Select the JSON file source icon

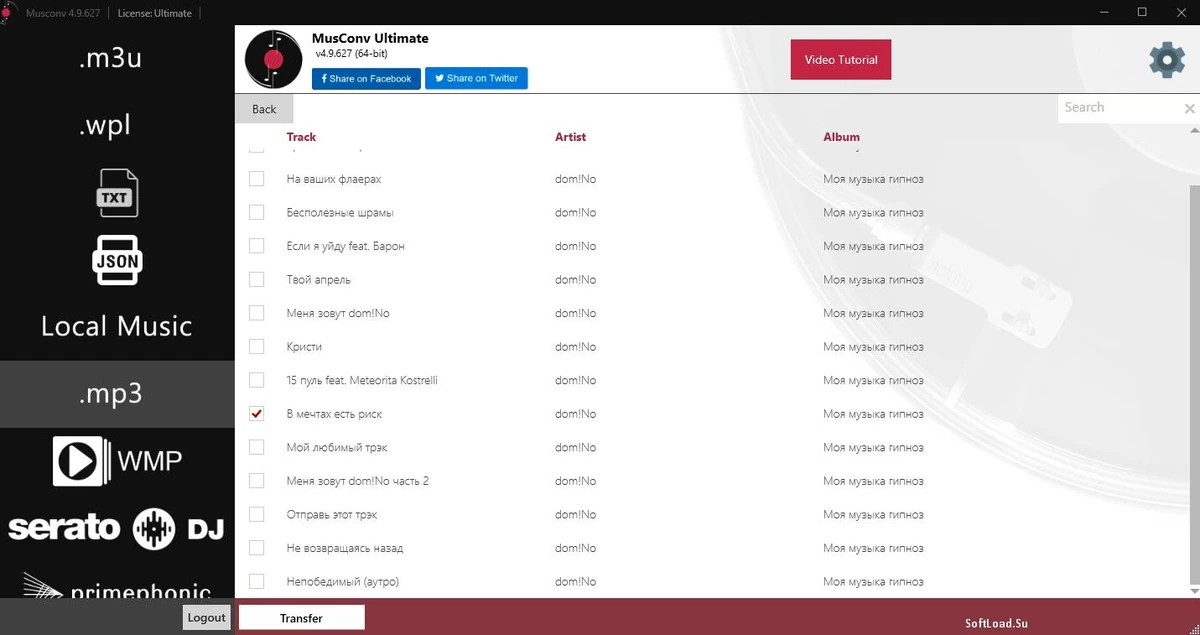117,261
